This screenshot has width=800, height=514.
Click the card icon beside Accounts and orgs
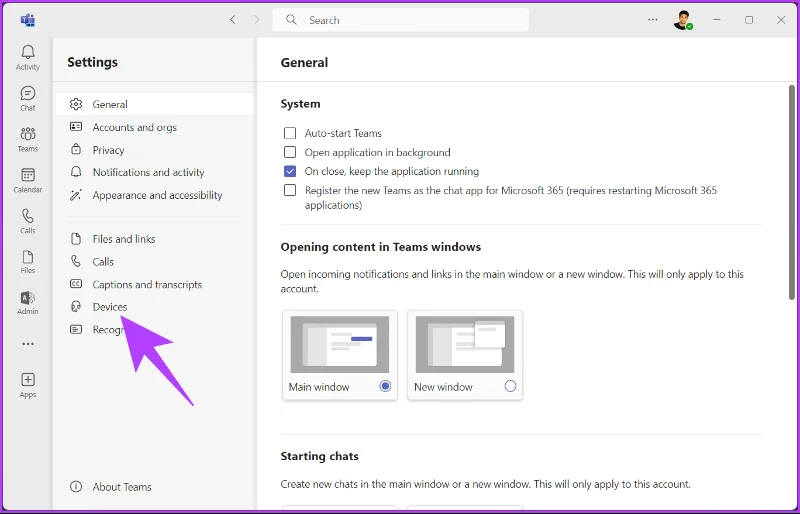[x=76, y=127]
